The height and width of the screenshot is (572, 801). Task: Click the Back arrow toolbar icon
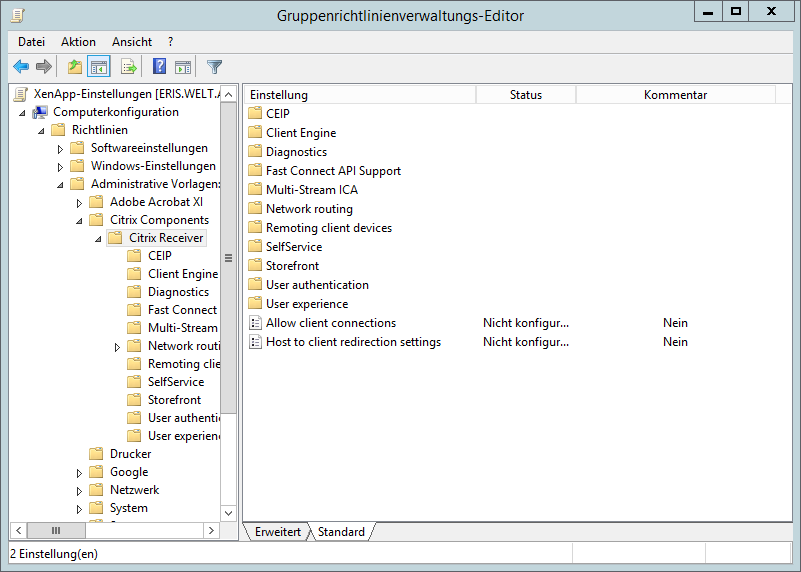coord(21,66)
